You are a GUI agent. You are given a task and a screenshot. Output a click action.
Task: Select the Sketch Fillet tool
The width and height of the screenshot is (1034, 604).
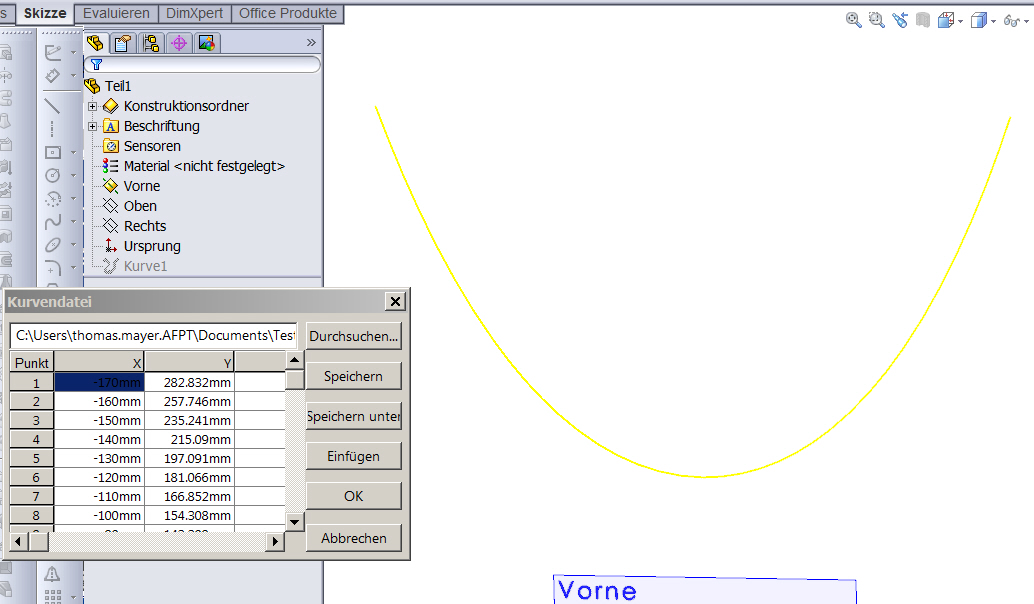point(53,267)
